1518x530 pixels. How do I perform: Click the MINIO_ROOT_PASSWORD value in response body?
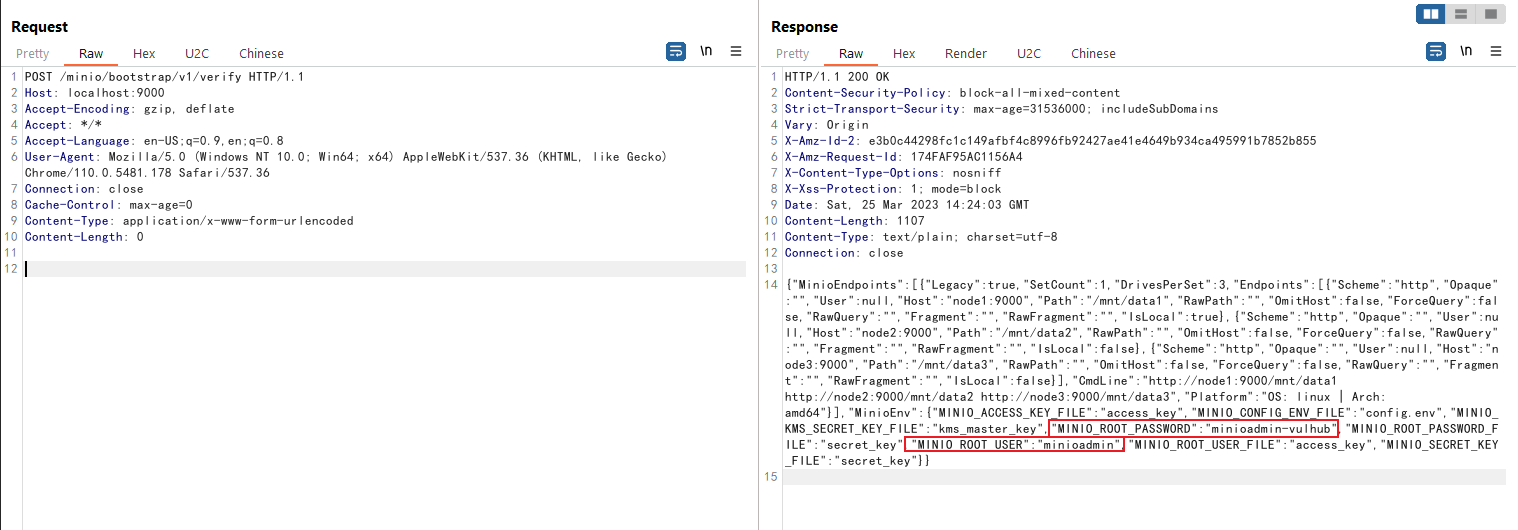(1272, 429)
